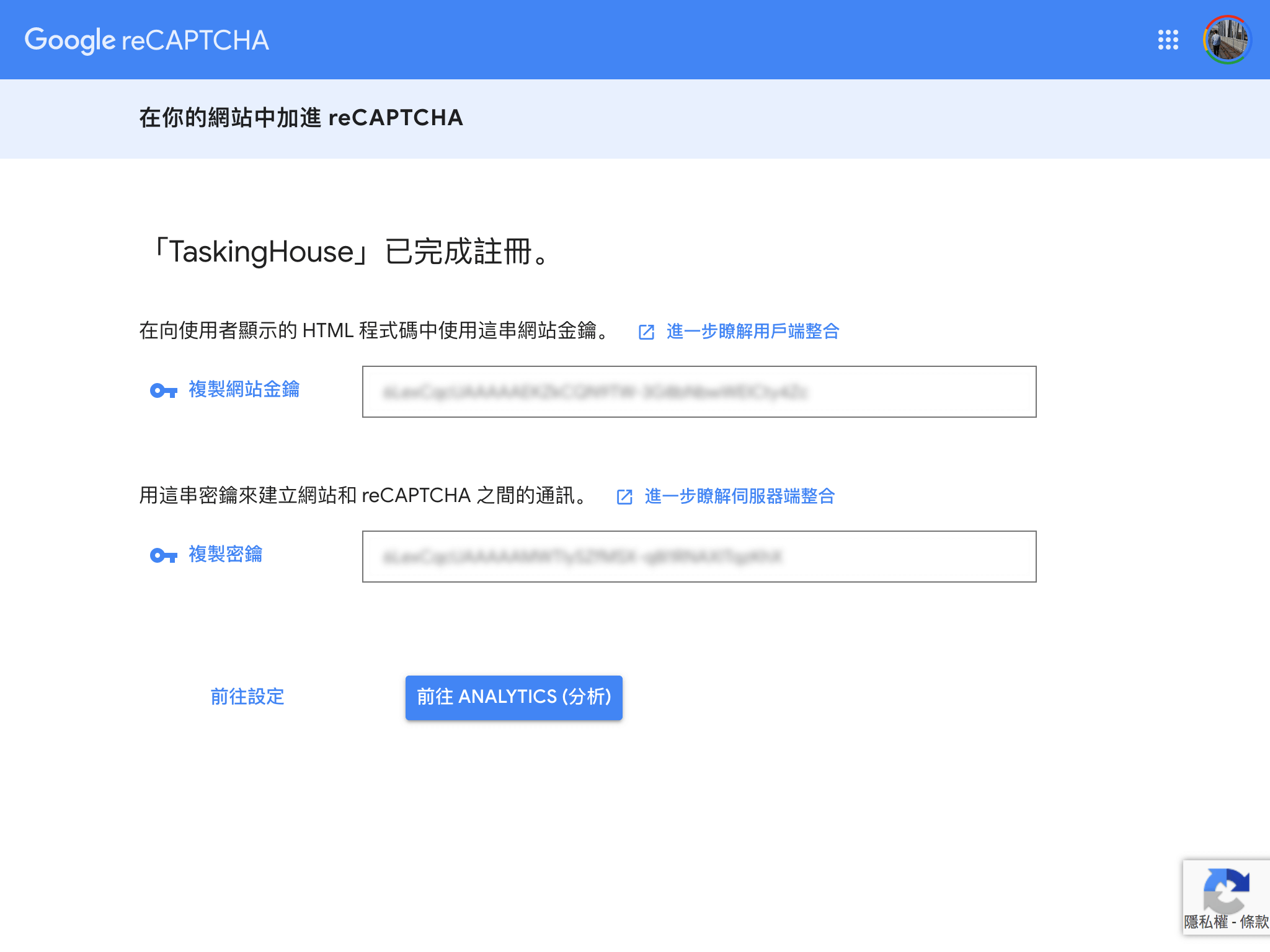Open the 條款 terms link in badge

pos(1254,922)
